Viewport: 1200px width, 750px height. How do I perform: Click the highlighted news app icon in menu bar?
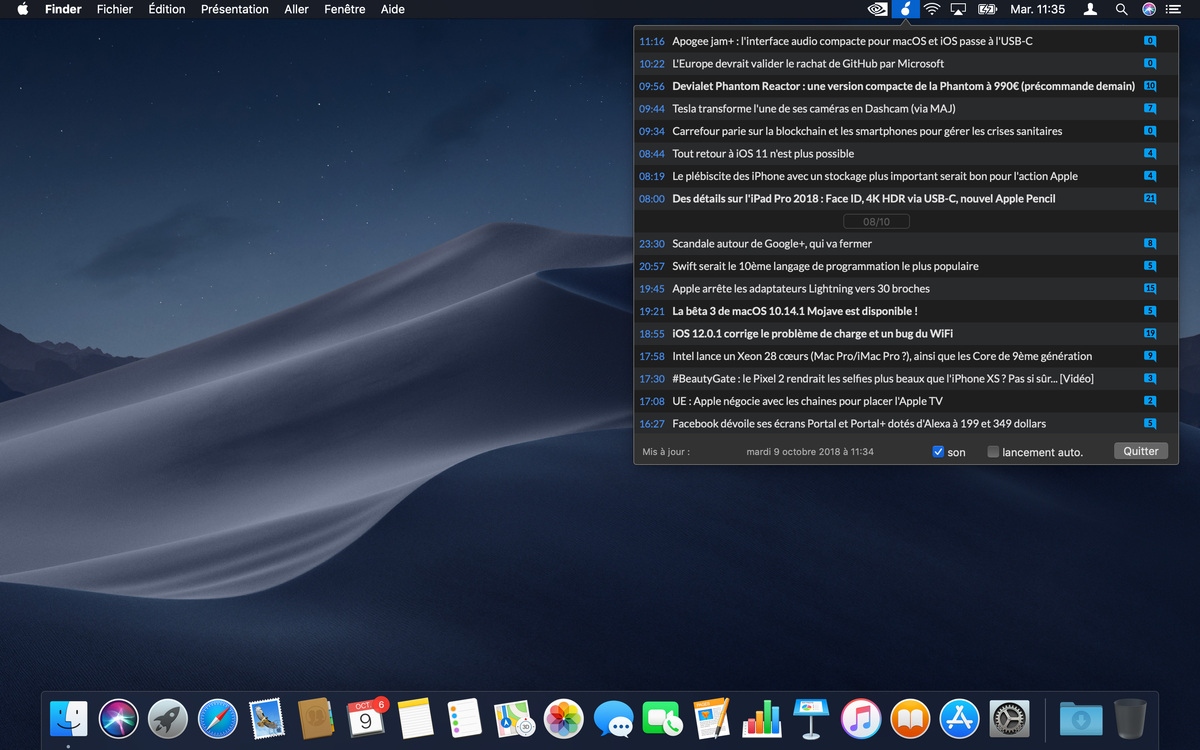pyautogui.click(x=905, y=9)
